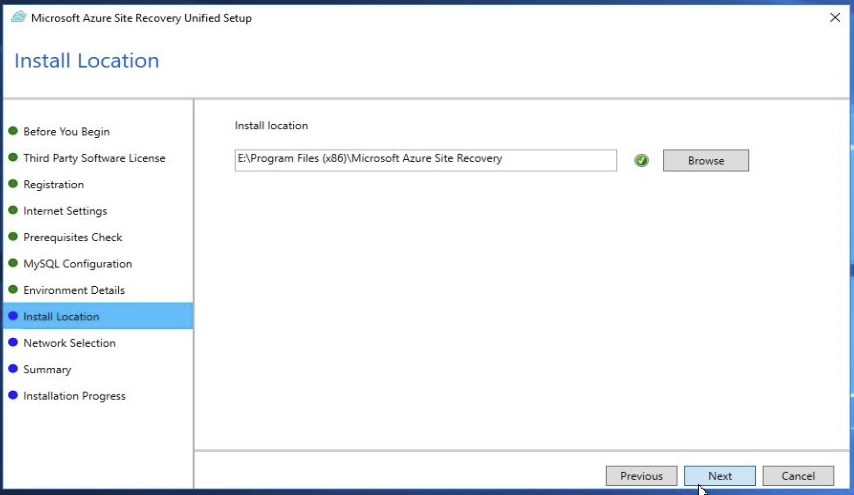Screen dimensions: 854x495
Task: Click the 'Install location' field label
Action: coord(271,125)
